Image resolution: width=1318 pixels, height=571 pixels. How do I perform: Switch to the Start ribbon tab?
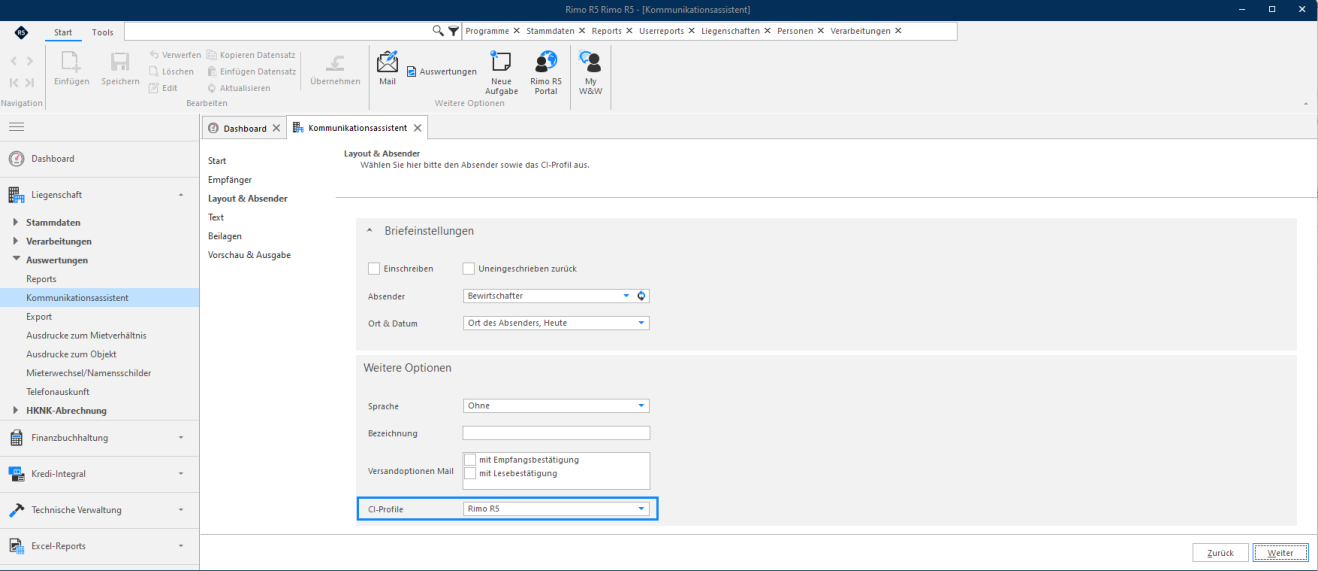[63, 32]
